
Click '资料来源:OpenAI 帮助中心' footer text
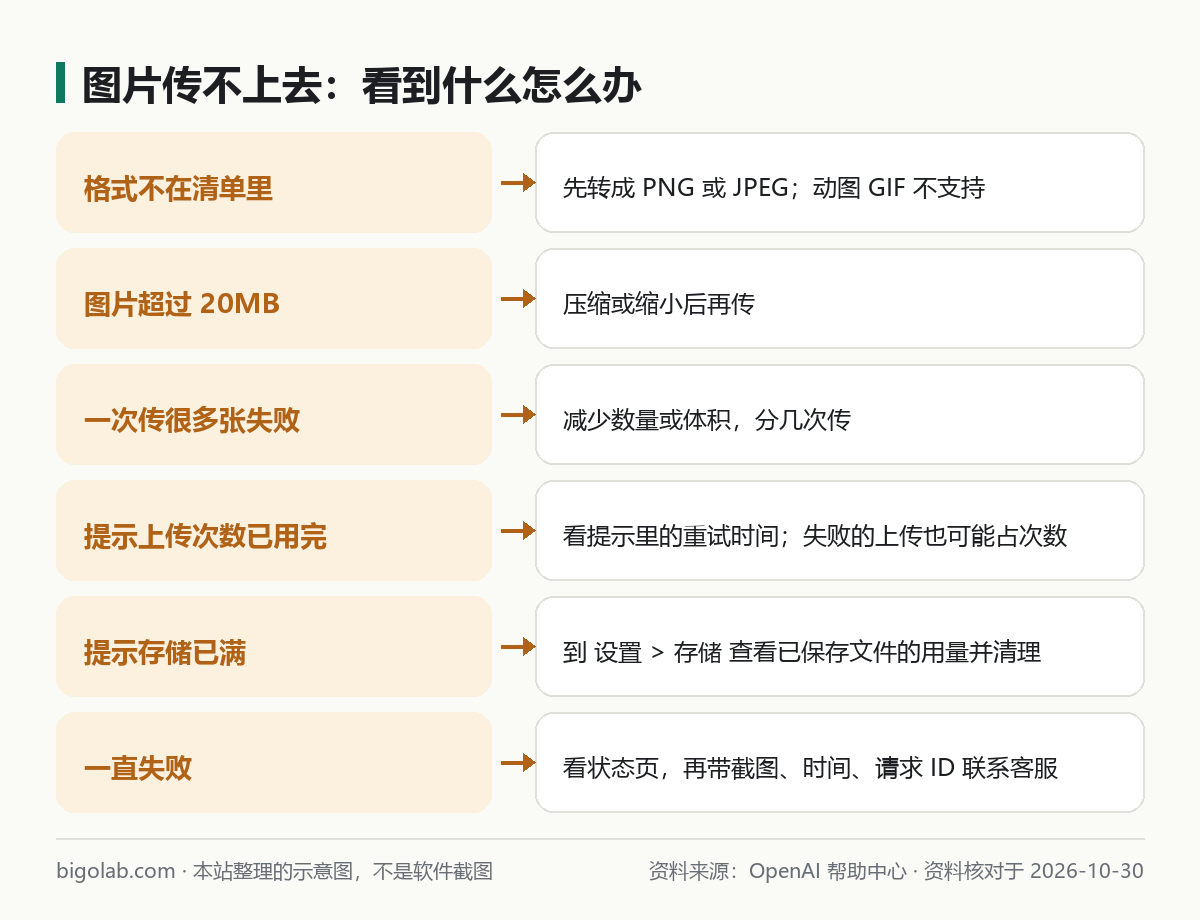pyautogui.click(x=777, y=871)
